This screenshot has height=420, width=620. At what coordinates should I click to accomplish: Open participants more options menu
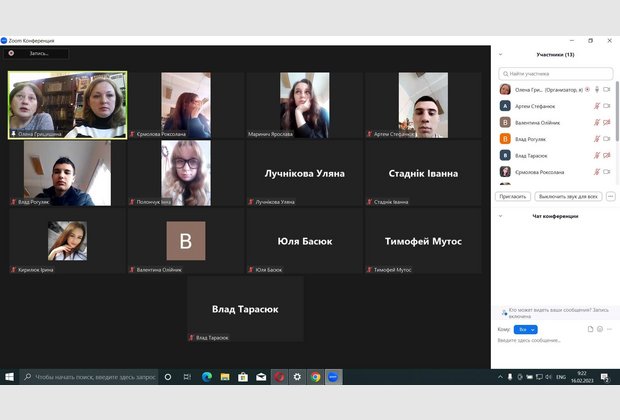(610, 197)
